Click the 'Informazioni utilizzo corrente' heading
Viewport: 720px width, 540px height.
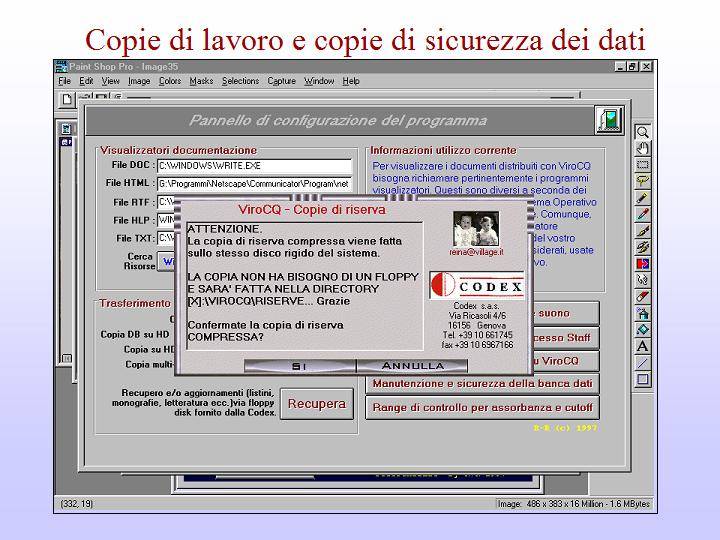click(x=443, y=150)
